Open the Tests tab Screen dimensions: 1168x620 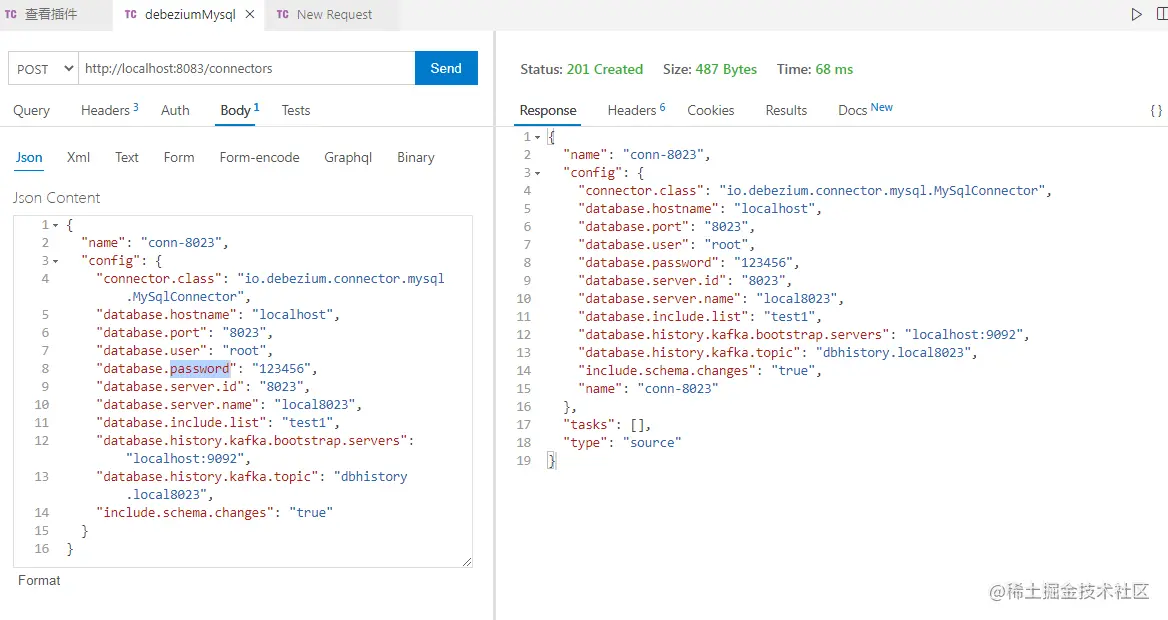tap(296, 111)
